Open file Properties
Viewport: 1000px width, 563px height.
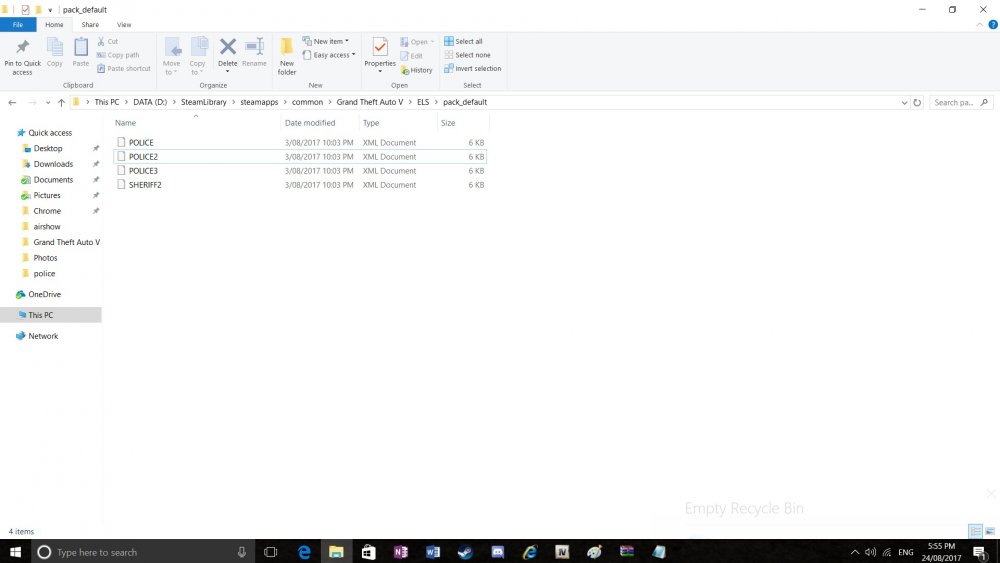coord(380,55)
